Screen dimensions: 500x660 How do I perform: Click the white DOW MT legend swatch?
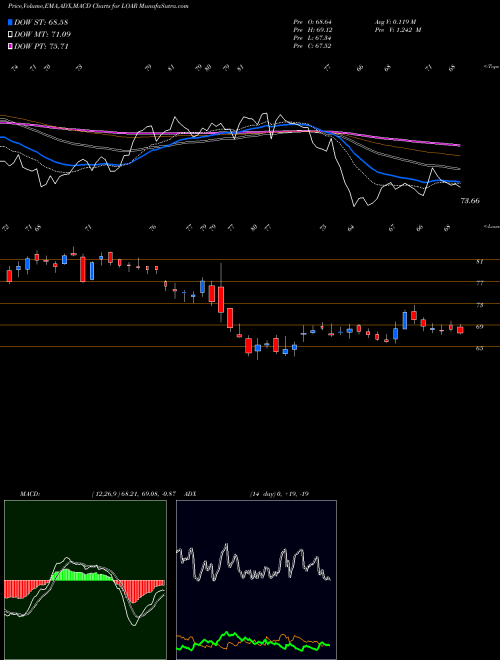point(10,35)
